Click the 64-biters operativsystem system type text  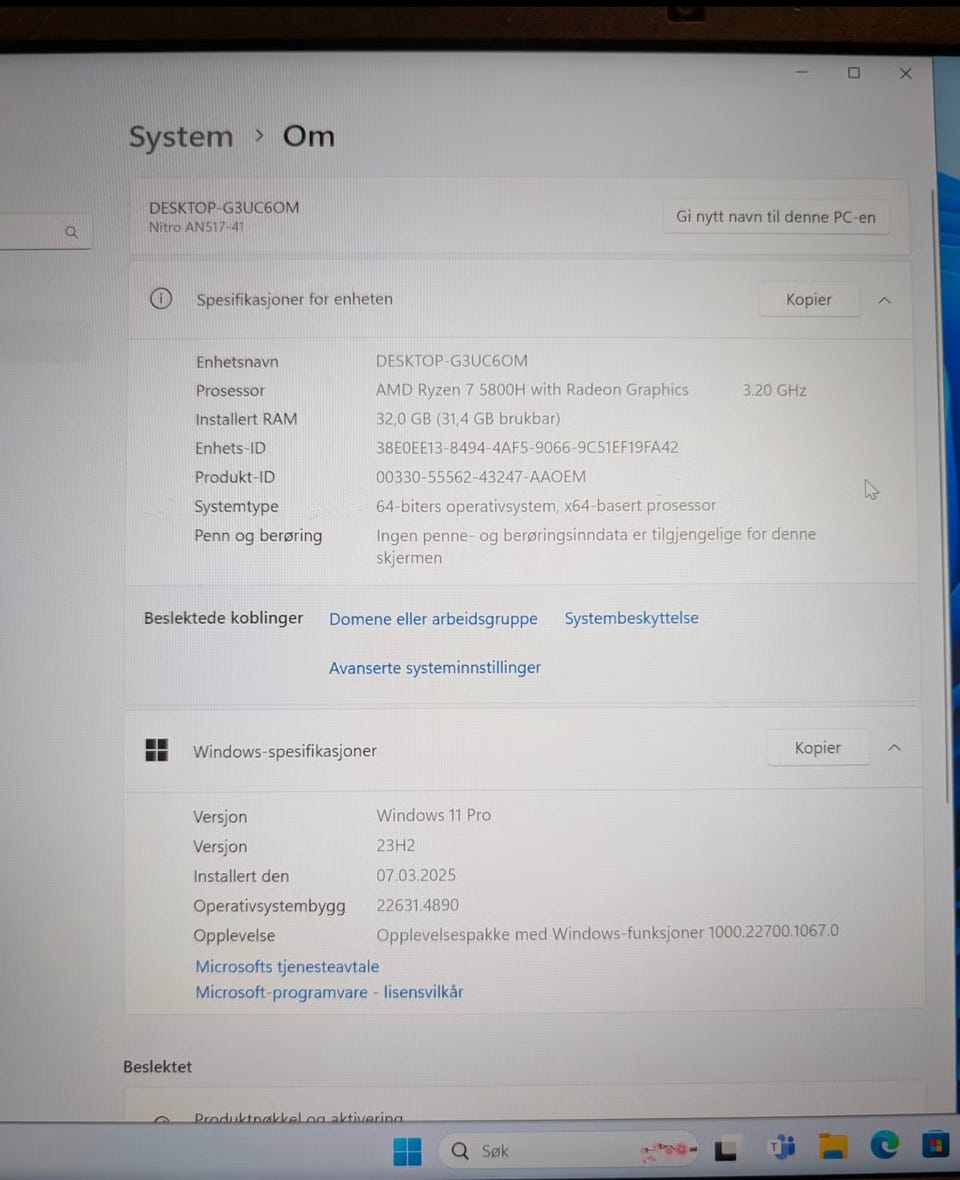click(546, 505)
